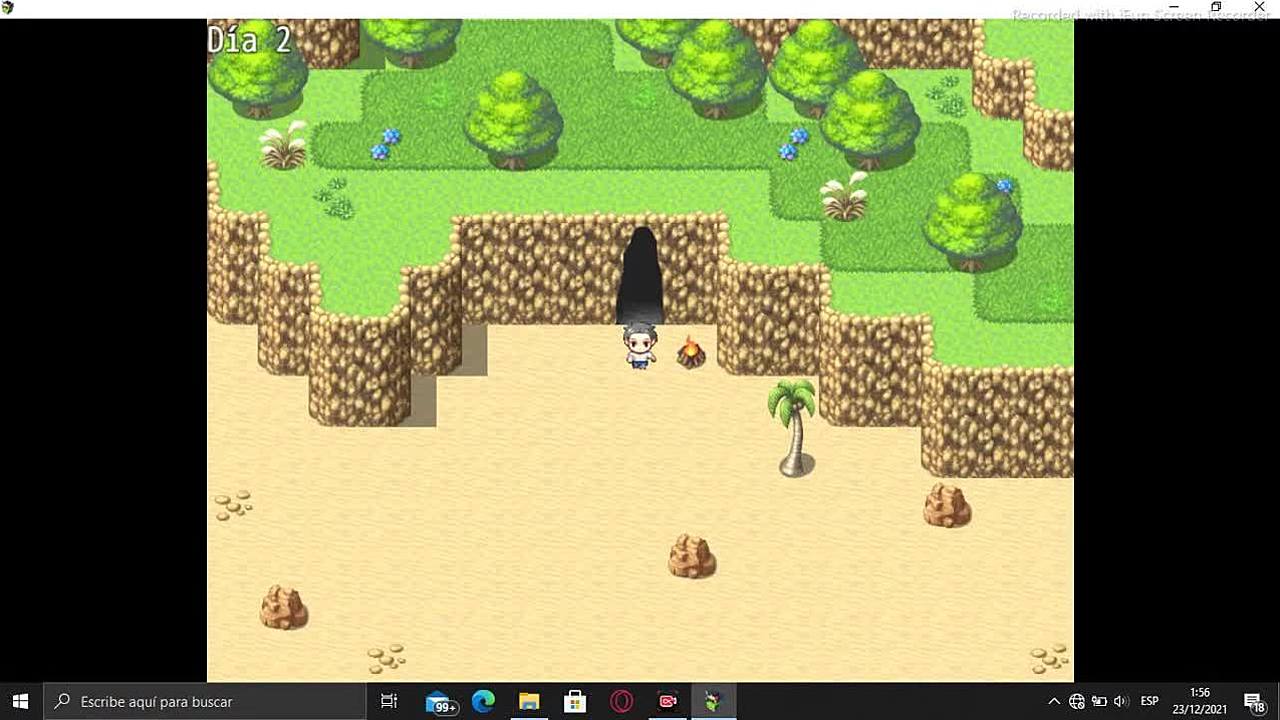This screenshot has height=720, width=1280.
Task: Open File Explorer from the taskbar
Action: [x=529, y=701]
